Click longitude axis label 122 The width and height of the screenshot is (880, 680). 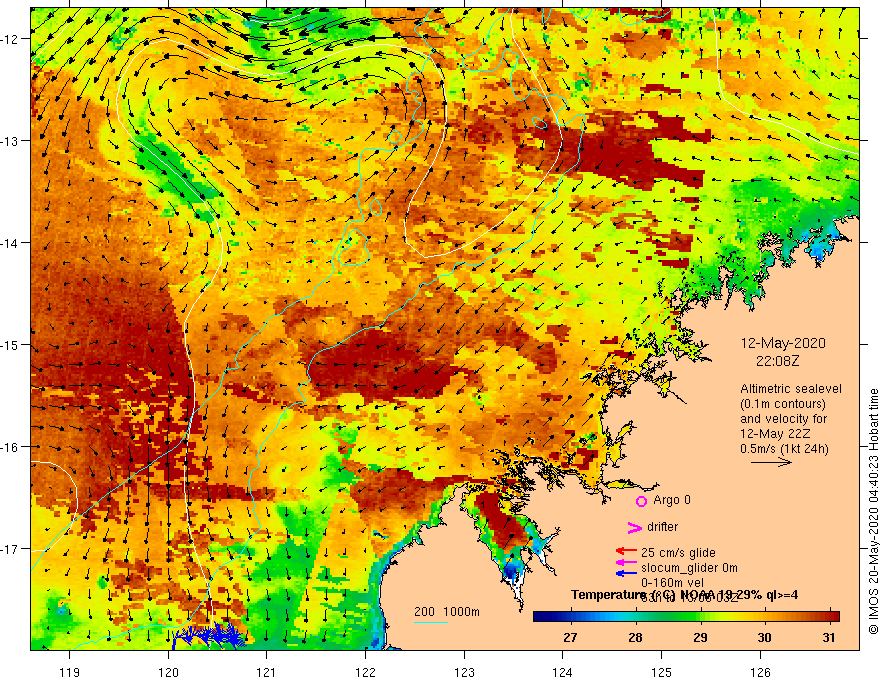click(365, 672)
